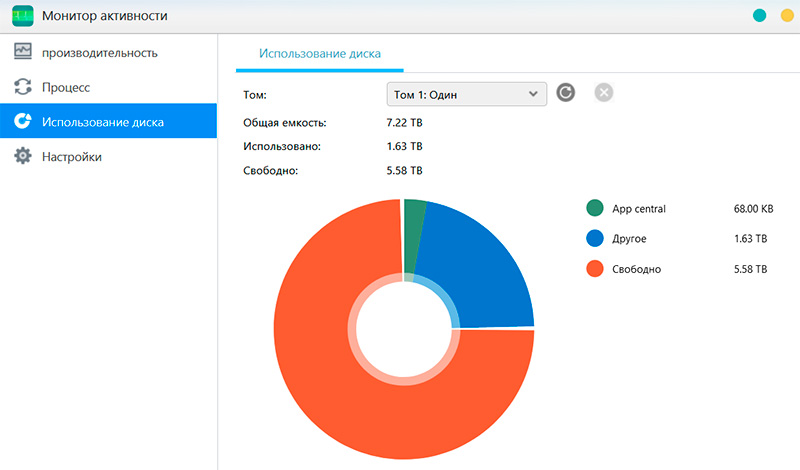The height and width of the screenshot is (470, 800).
Task: Switch to the Использование диска tab
Action: [x=320, y=52]
